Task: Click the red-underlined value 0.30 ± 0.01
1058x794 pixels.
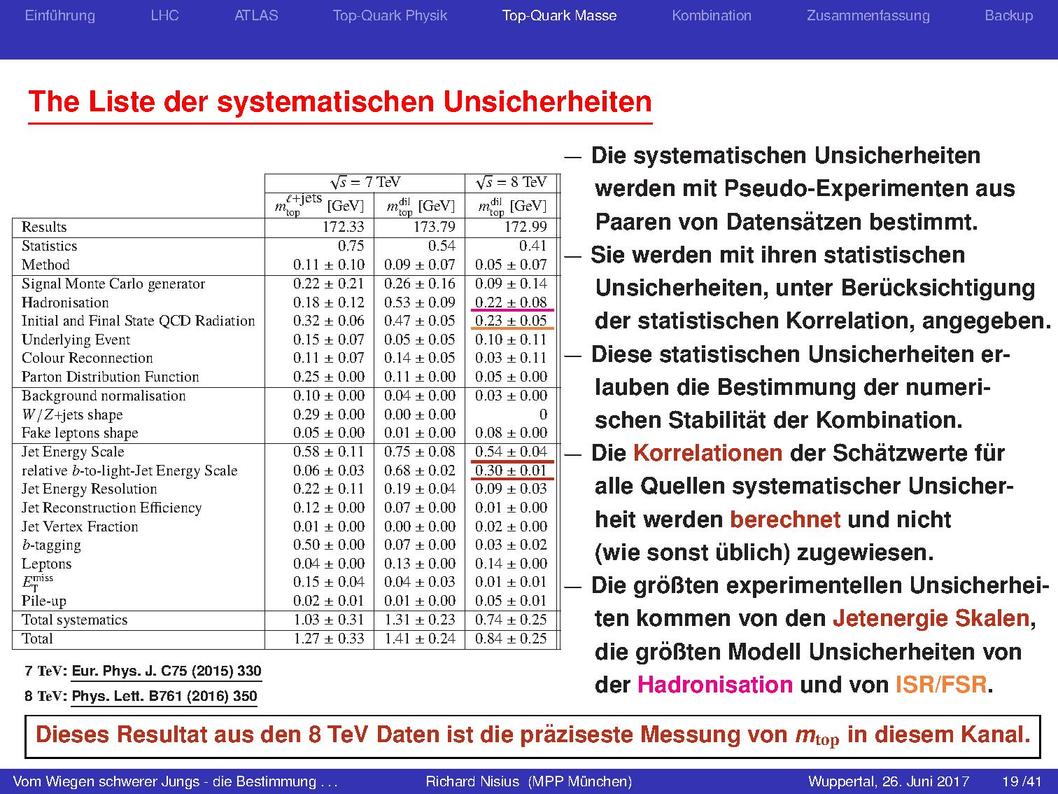Action: point(511,471)
